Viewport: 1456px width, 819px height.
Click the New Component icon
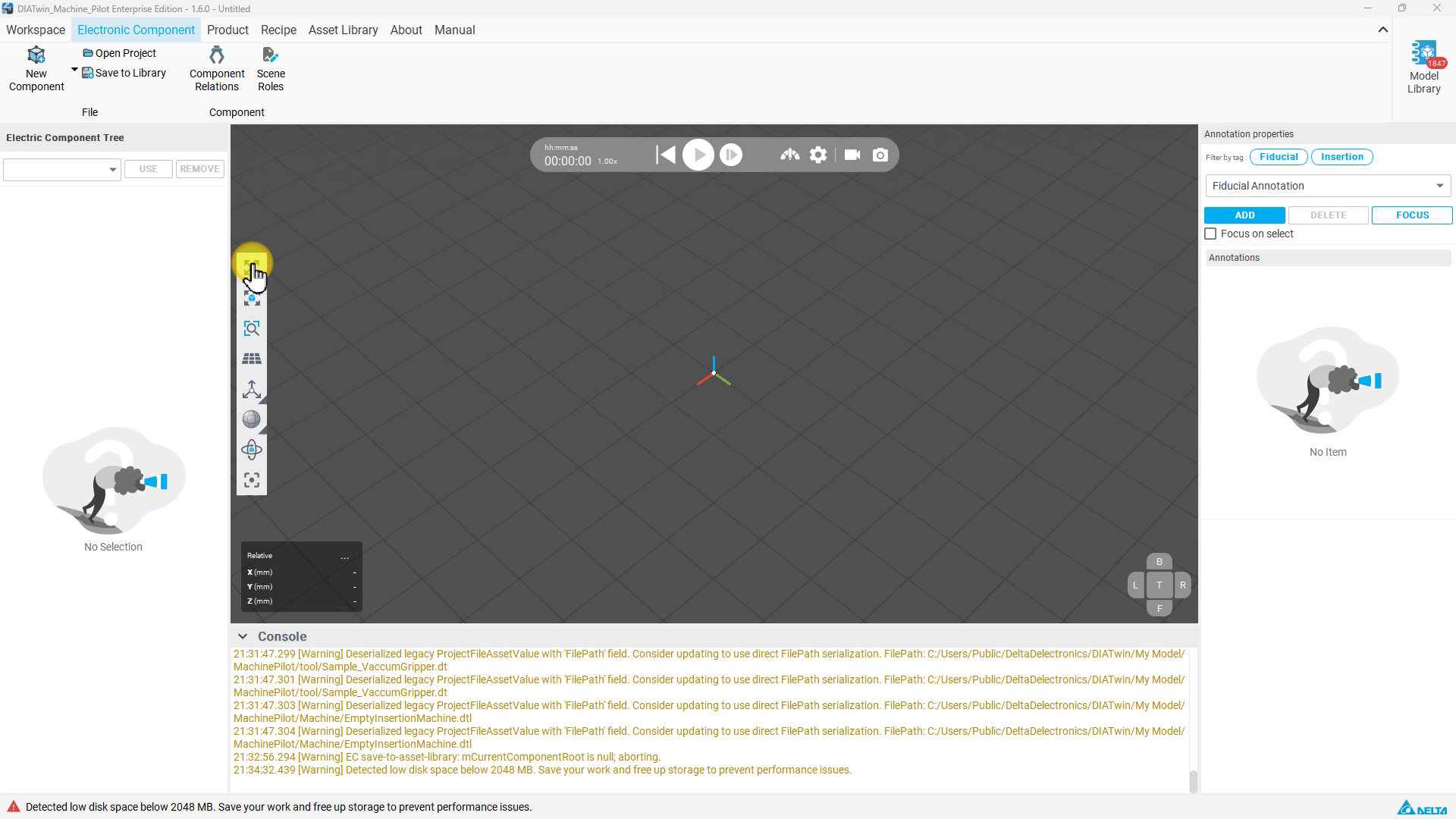pos(36,55)
